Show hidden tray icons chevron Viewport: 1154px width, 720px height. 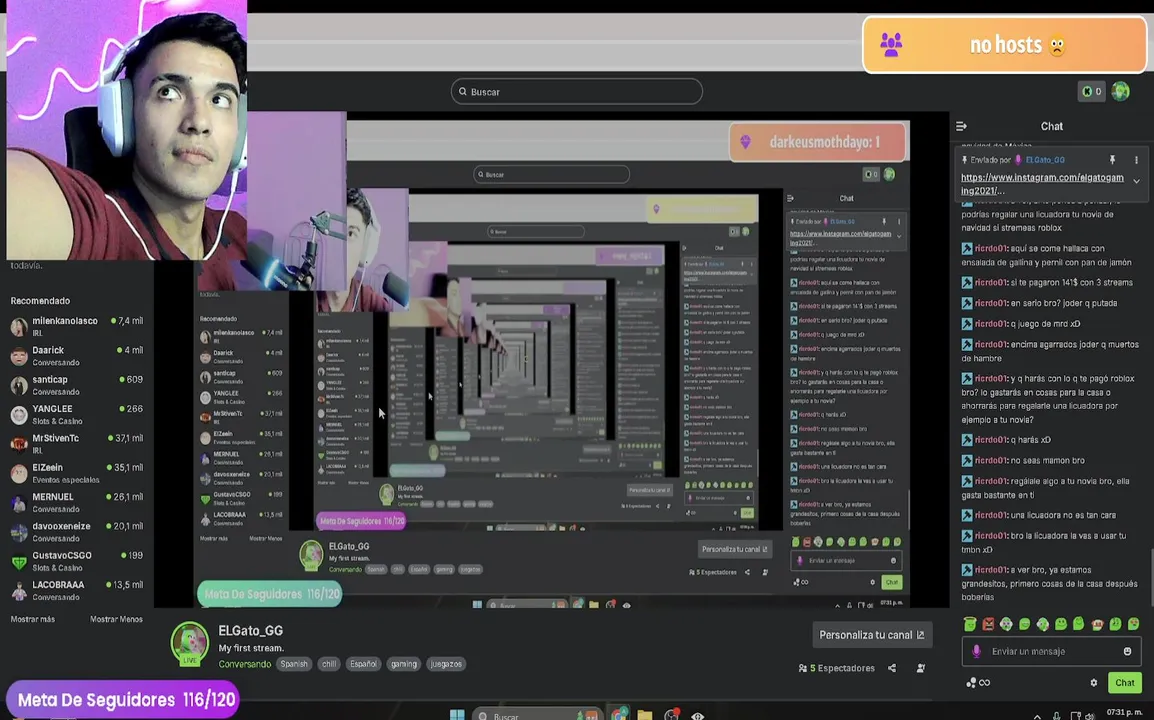[x=1037, y=716]
